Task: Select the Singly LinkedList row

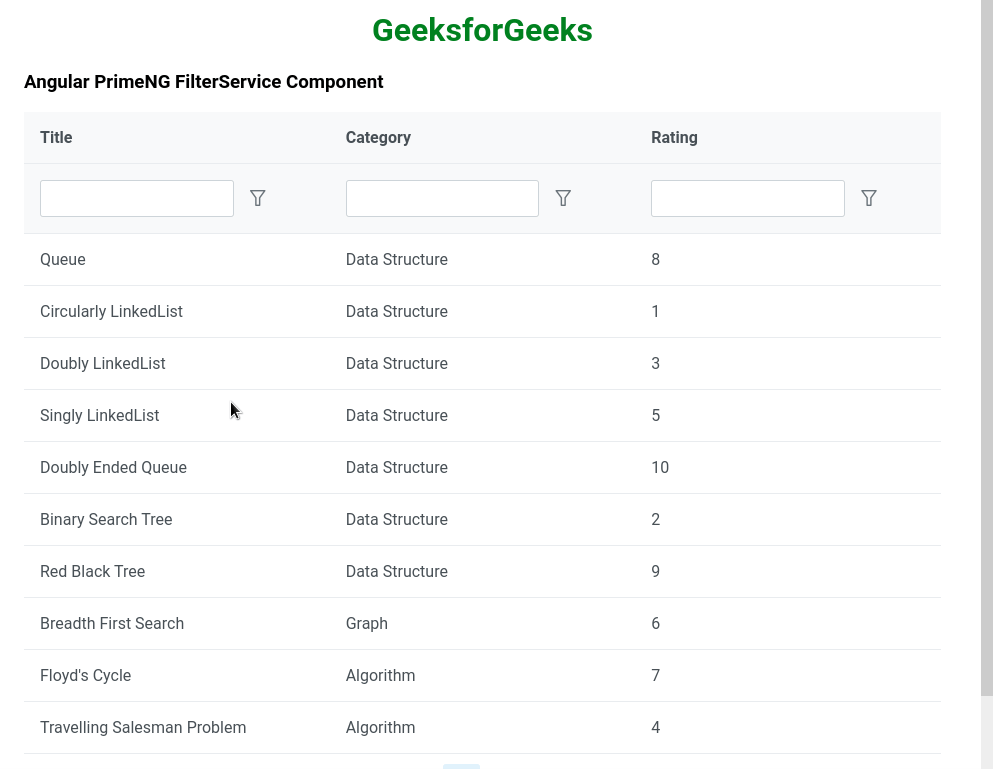Action: point(99,415)
